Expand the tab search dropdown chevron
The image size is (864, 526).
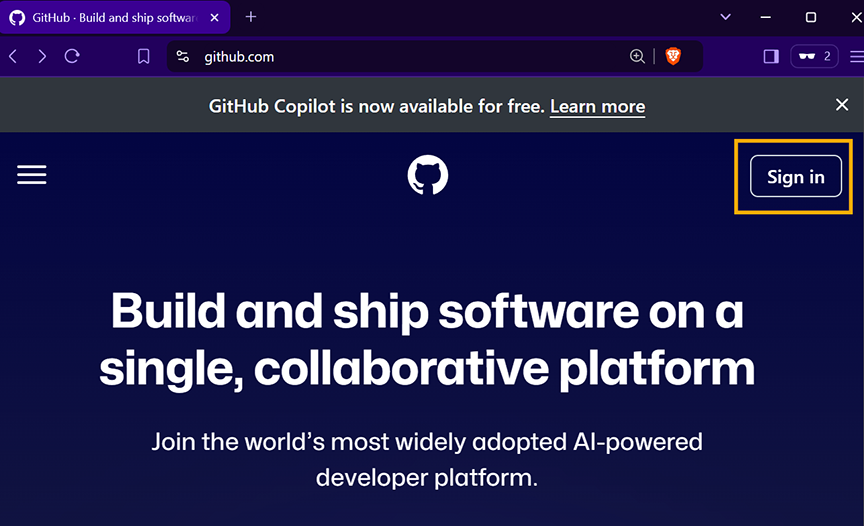726,17
